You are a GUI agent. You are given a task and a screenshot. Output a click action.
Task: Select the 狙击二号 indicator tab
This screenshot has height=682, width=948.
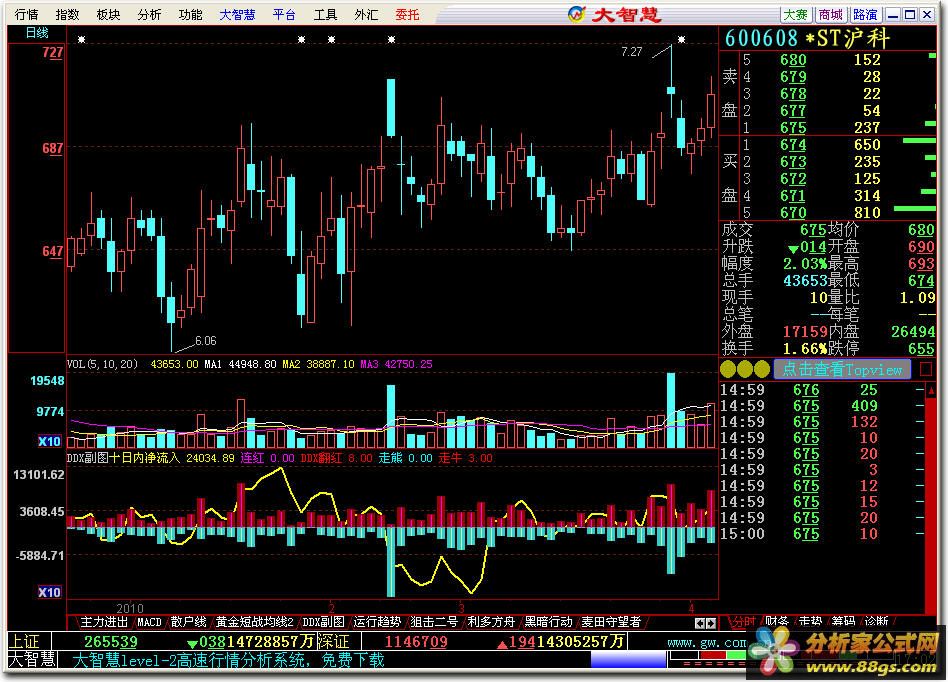[434, 622]
